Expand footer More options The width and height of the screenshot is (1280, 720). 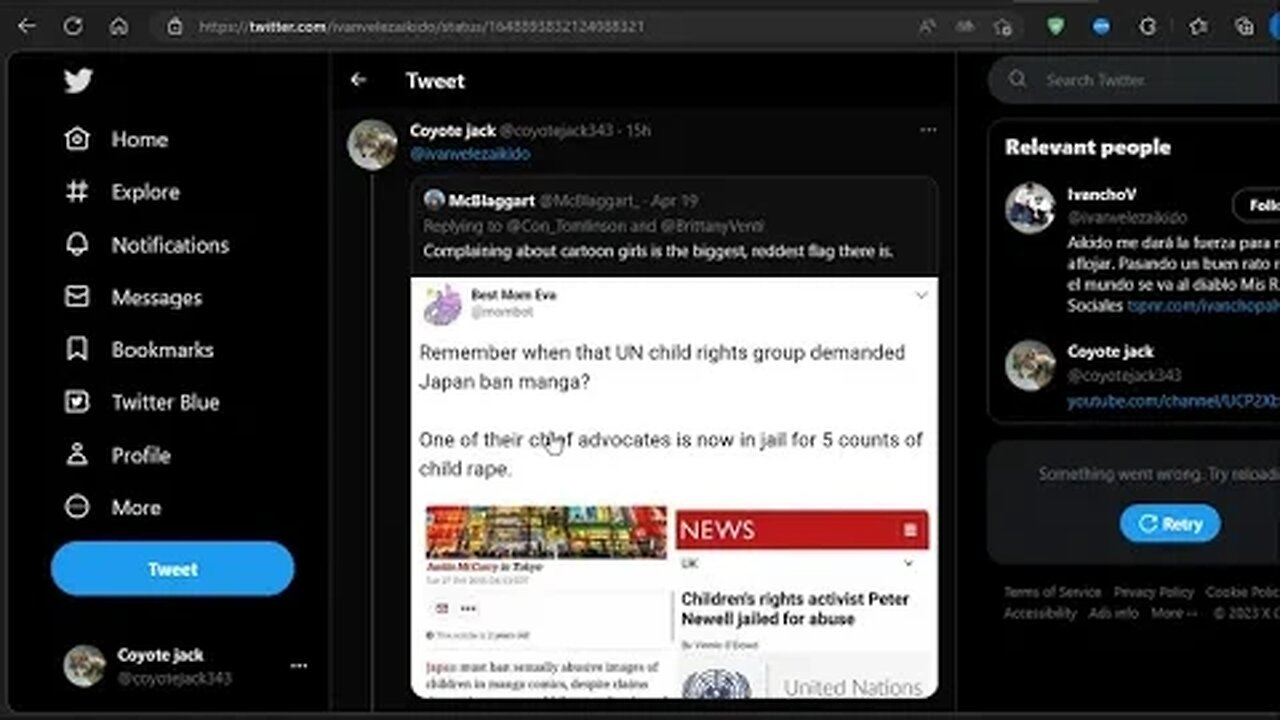pyautogui.click(x=1174, y=613)
